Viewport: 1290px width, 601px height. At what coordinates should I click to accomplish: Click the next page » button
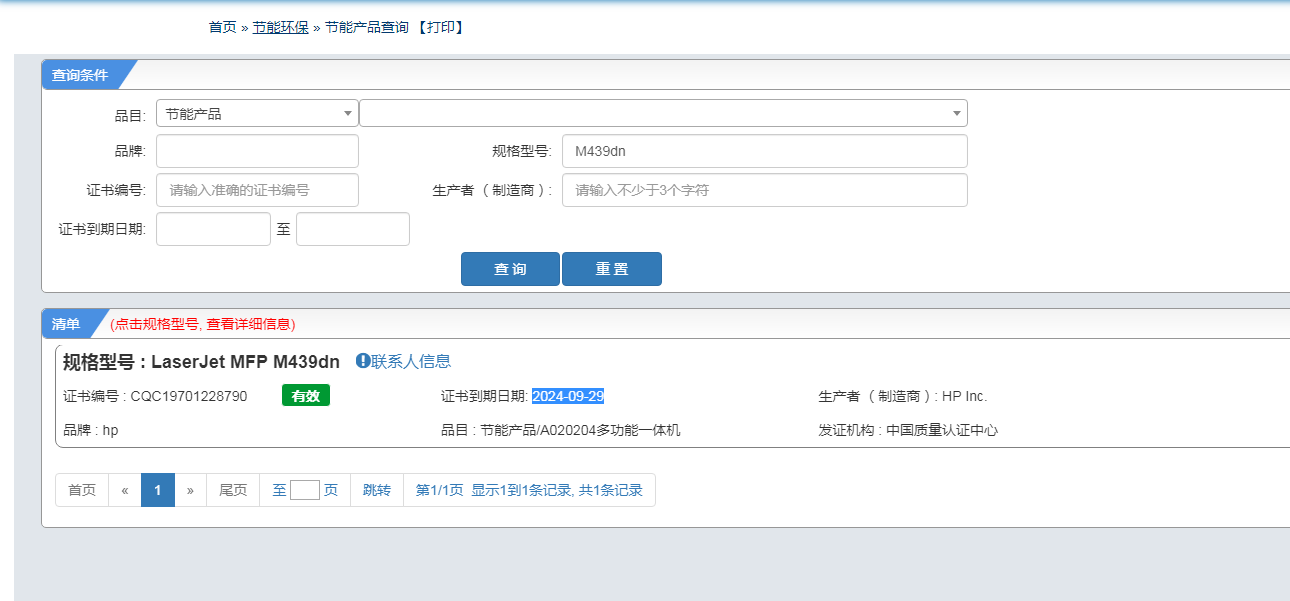pyautogui.click(x=190, y=490)
